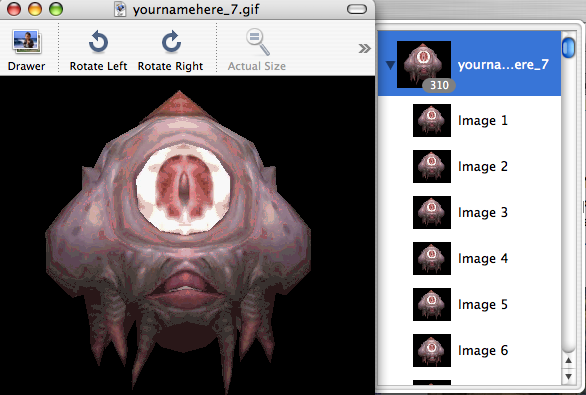The height and width of the screenshot is (395, 586).
Task: Click the yellow minimize window button
Action: point(35,9)
